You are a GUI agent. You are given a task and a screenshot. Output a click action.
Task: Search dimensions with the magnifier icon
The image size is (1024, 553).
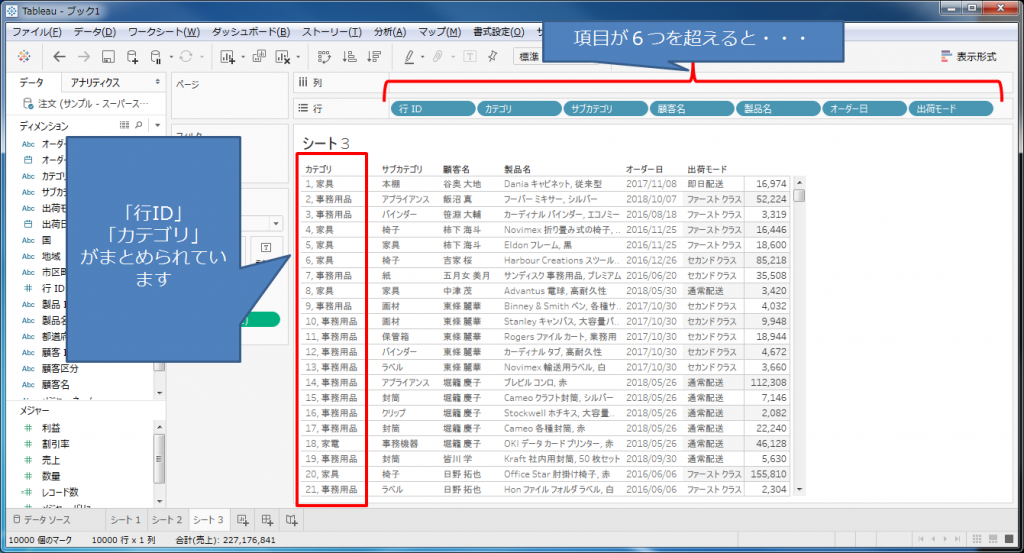coord(139,125)
